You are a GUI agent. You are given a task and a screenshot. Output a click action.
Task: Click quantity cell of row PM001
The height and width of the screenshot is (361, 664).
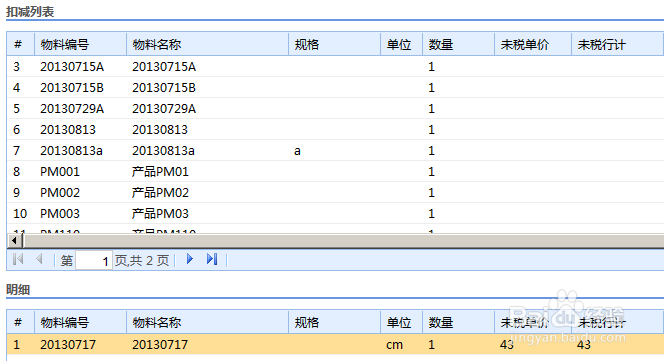pos(431,172)
